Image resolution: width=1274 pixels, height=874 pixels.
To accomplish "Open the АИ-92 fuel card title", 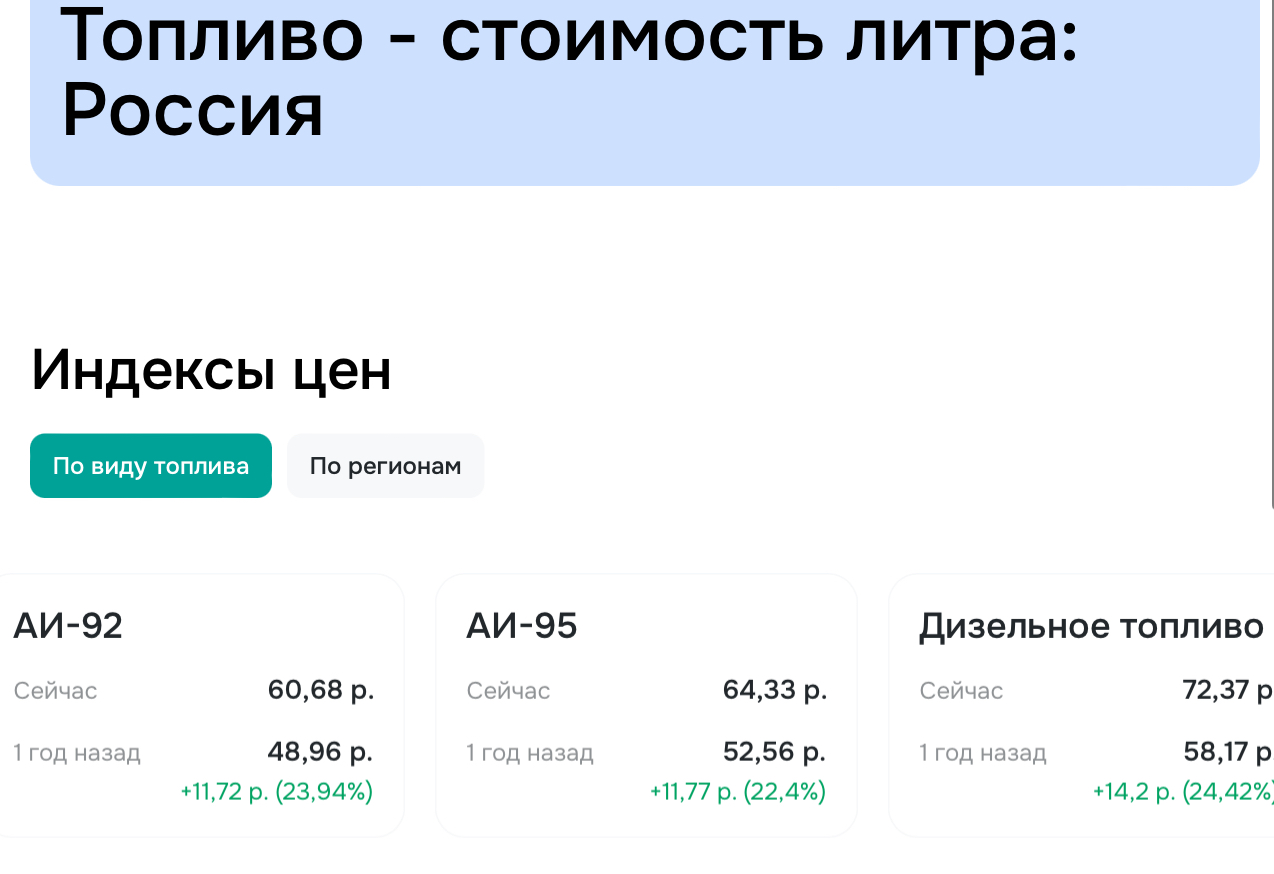I will [x=68, y=626].
